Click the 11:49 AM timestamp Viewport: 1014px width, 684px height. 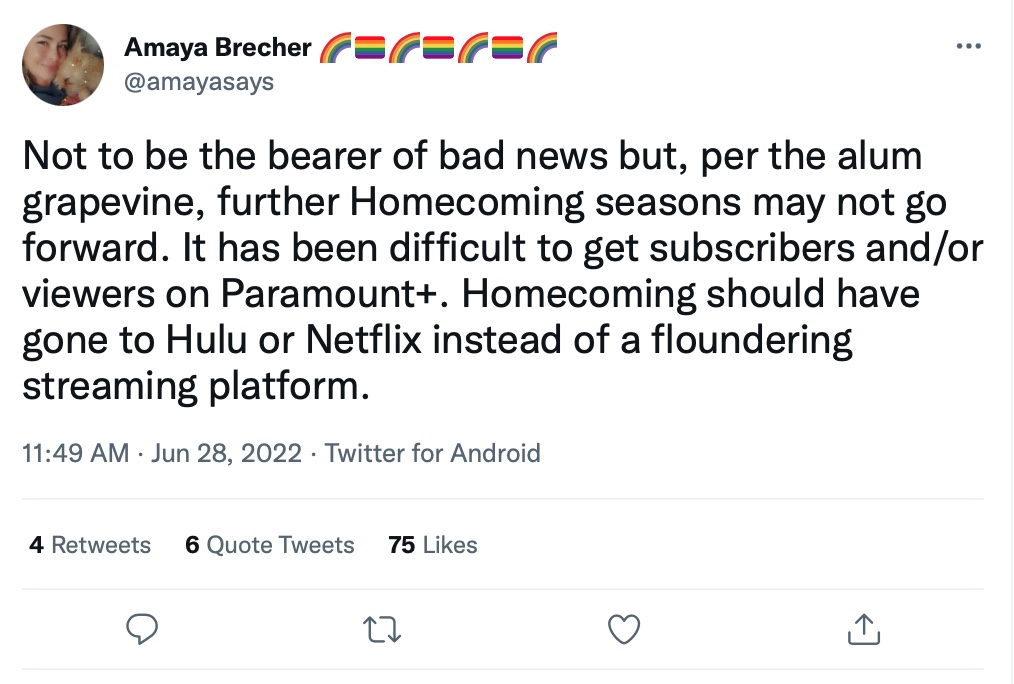(76, 453)
